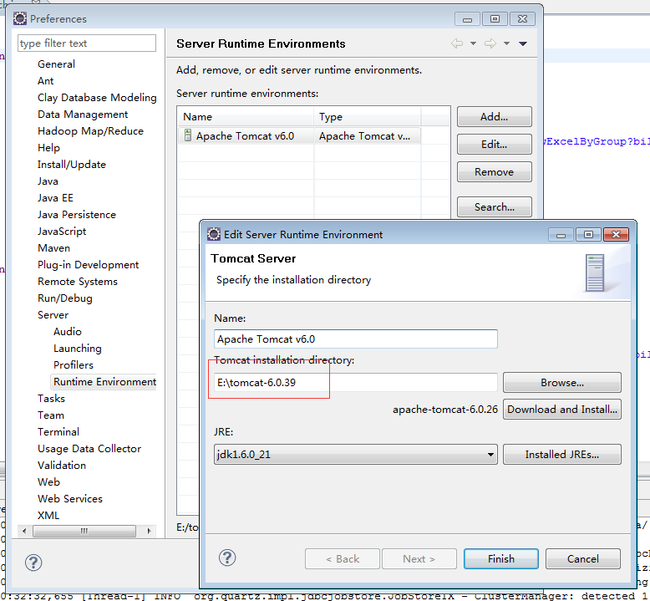This screenshot has width=650, height=601.
Task: Select Java EE preference
Action: coord(55,198)
